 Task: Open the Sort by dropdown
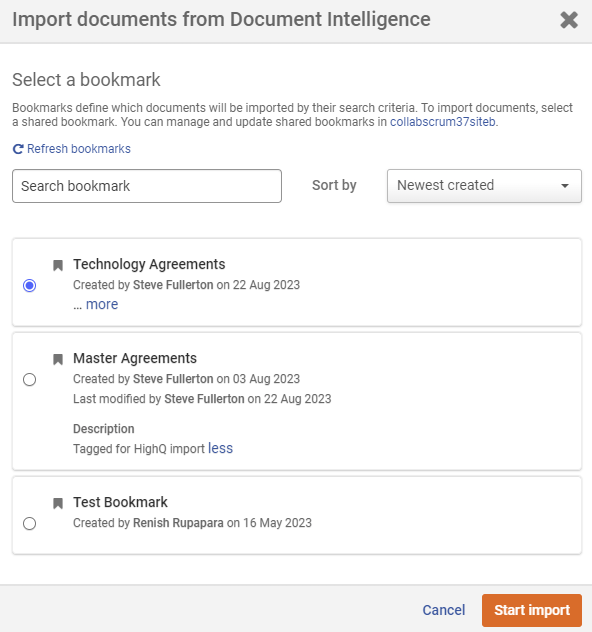(x=484, y=186)
